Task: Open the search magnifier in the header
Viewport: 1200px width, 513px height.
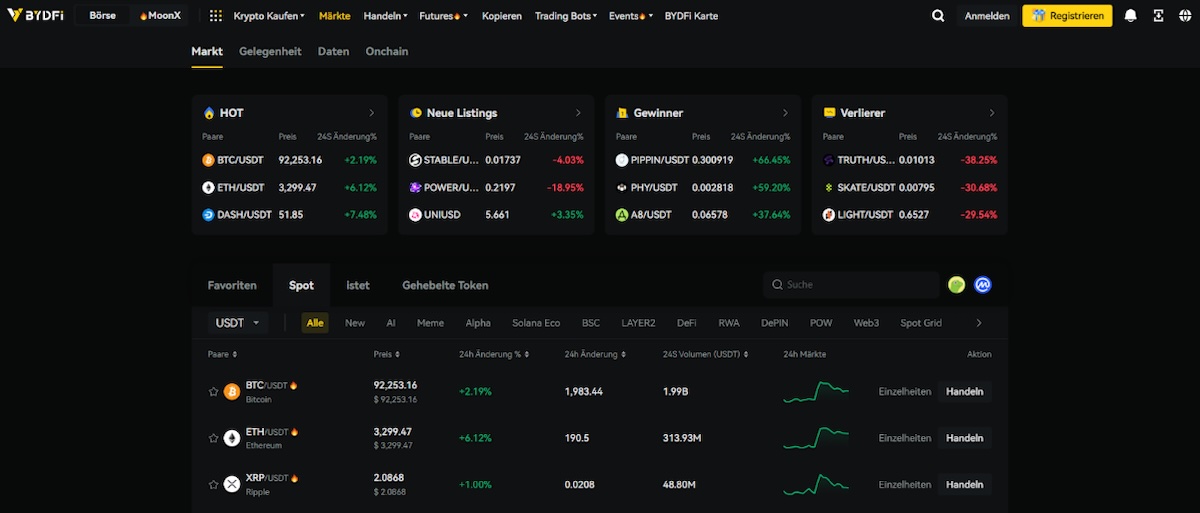Action: [938, 16]
